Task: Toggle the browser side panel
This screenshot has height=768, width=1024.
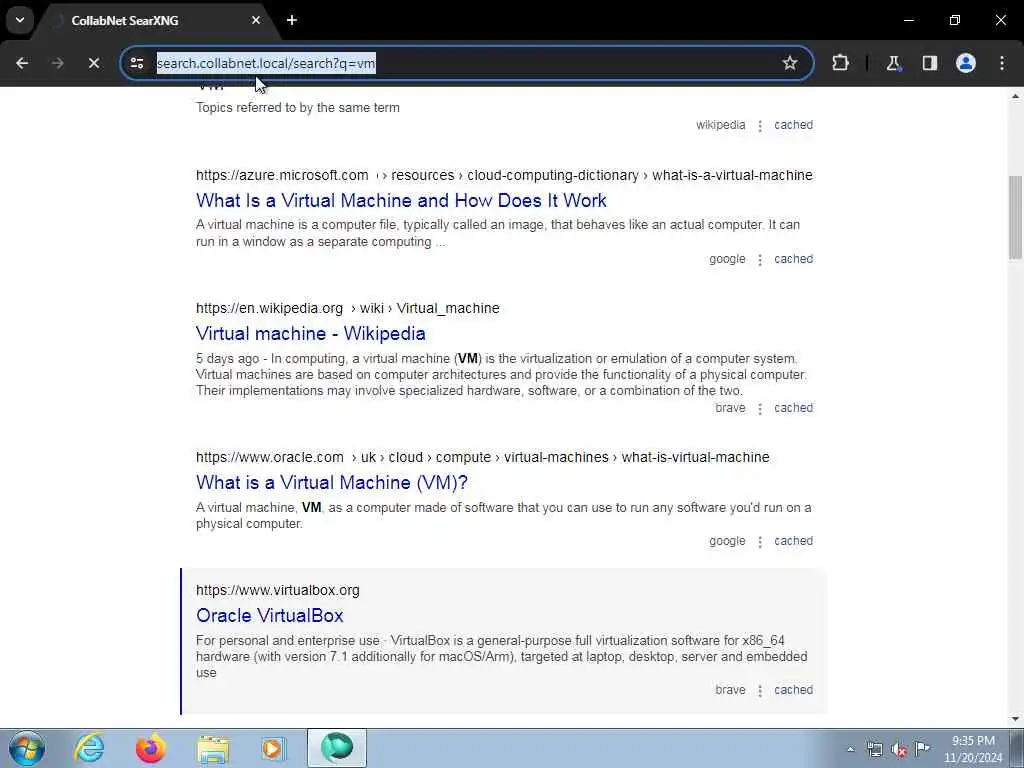Action: tap(929, 63)
